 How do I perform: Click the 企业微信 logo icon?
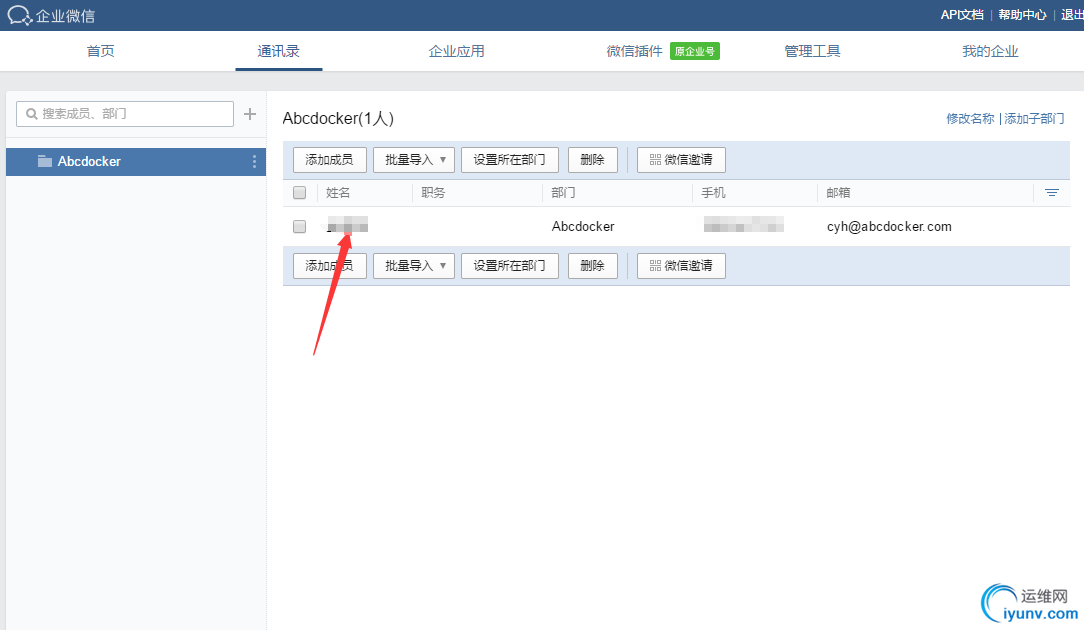coord(19,15)
